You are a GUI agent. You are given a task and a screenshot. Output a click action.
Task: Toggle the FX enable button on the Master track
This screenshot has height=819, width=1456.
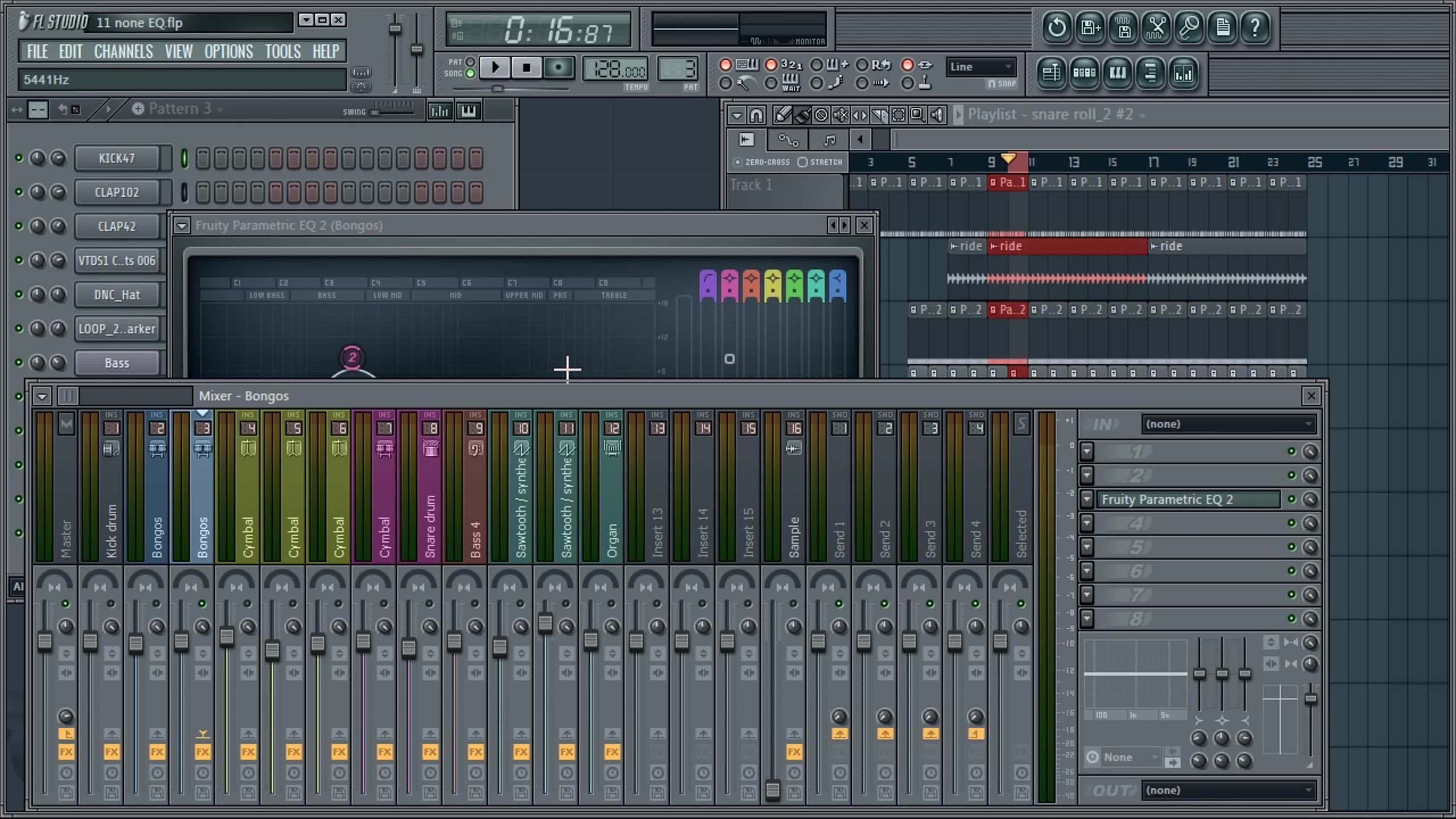(65, 752)
